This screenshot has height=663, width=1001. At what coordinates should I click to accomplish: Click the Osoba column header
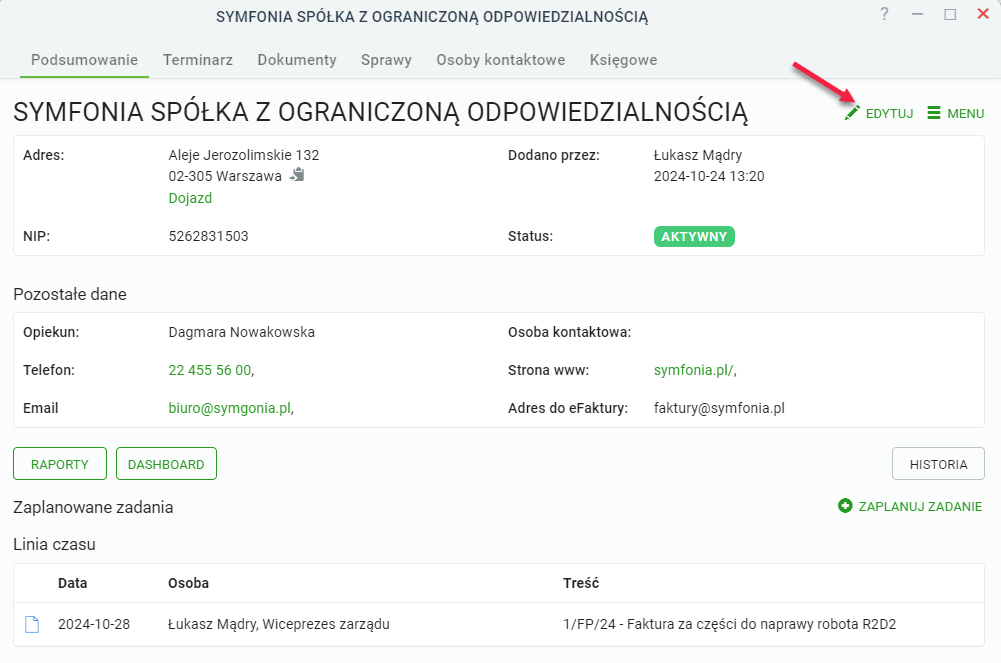click(188, 583)
